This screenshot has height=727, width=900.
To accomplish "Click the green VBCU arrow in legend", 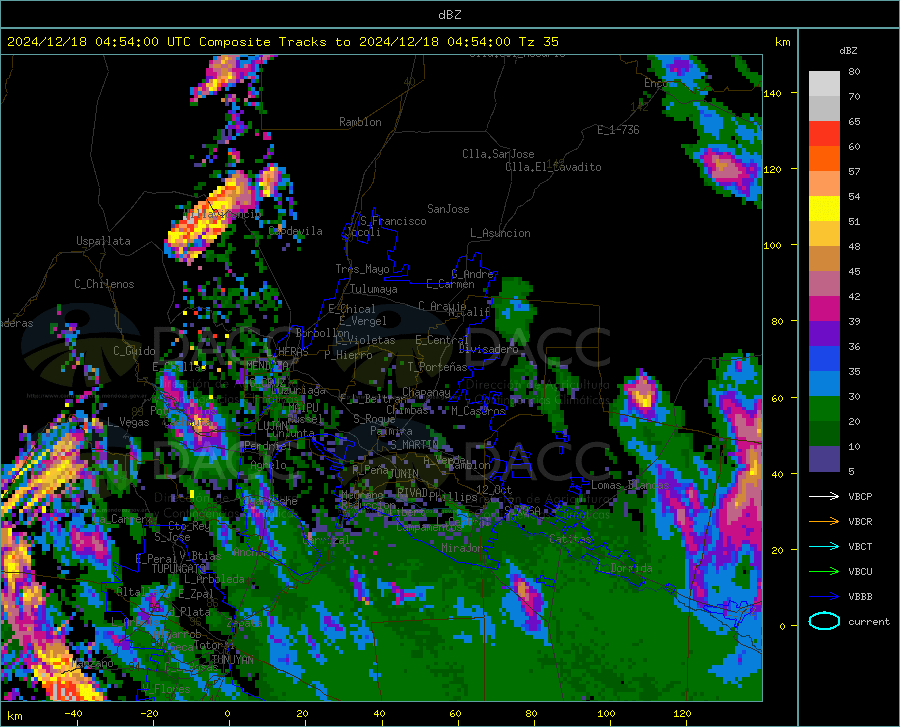I will (824, 572).
